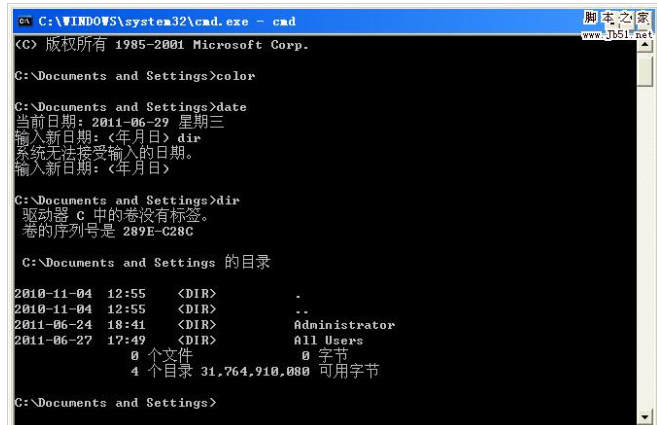Click the typed 'date' command line
This screenshot has width=657, height=425.
click(131, 107)
